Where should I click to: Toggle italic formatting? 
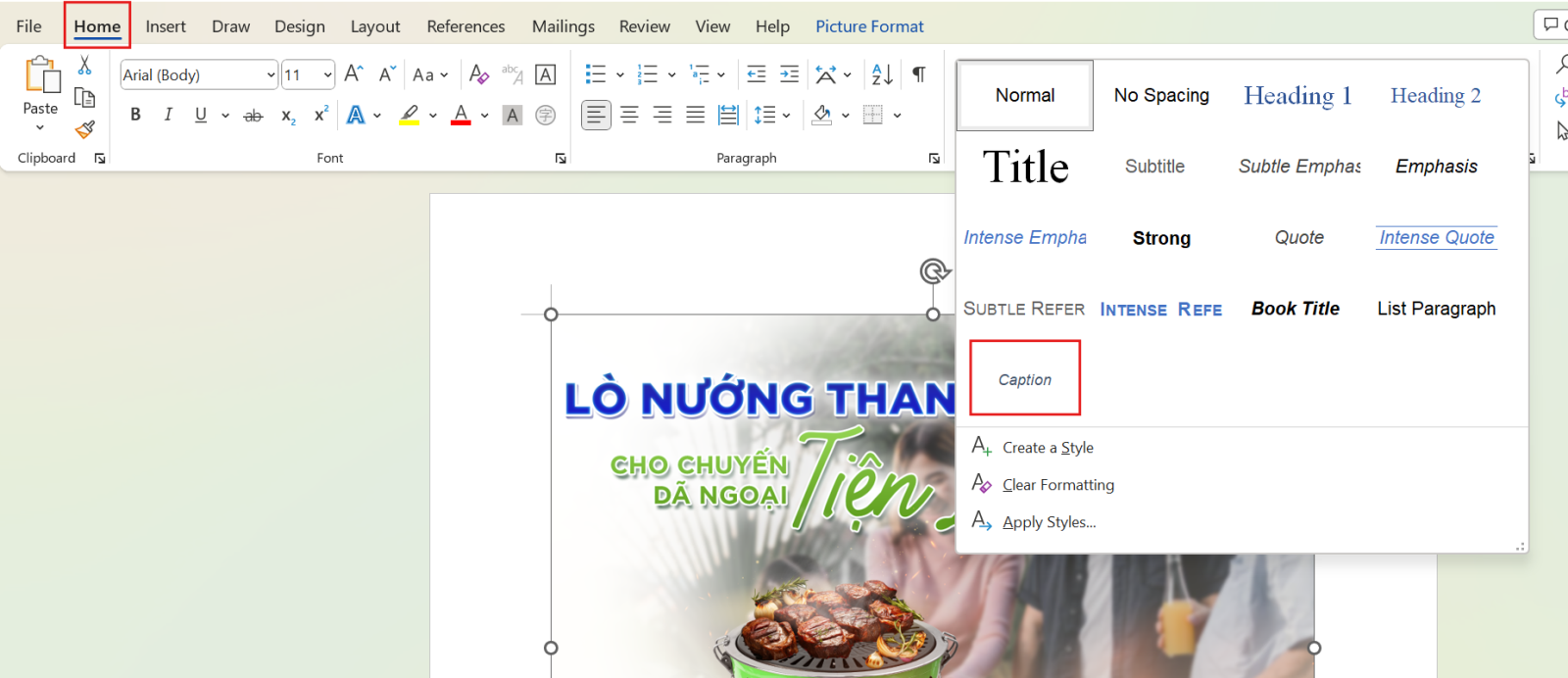[x=169, y=116]
